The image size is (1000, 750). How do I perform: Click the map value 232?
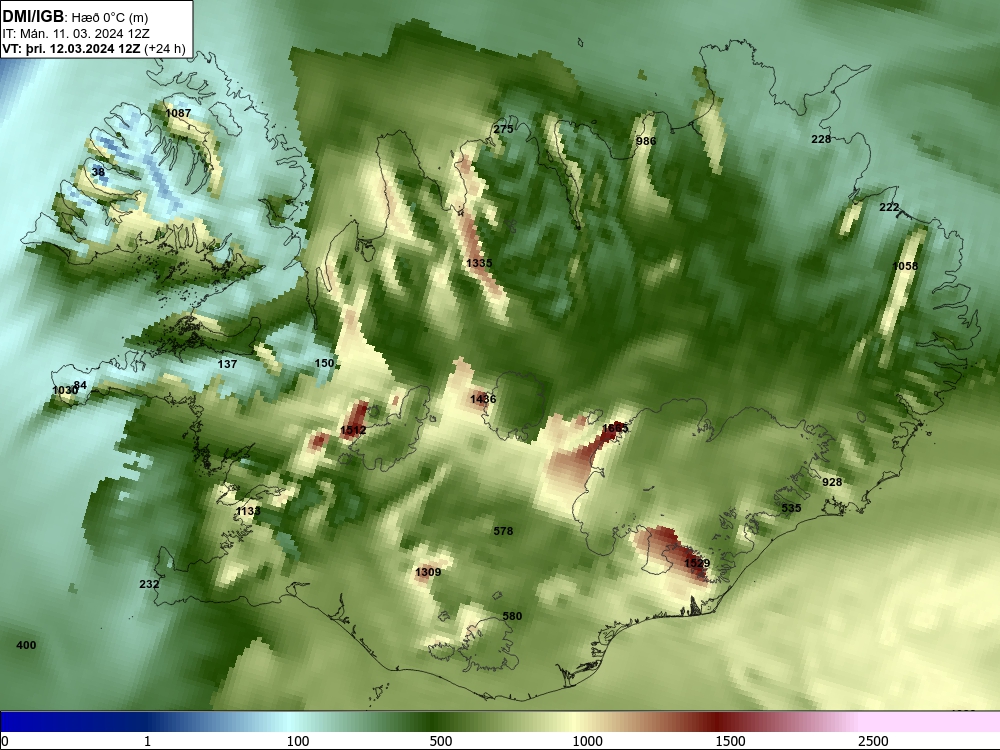149,584
